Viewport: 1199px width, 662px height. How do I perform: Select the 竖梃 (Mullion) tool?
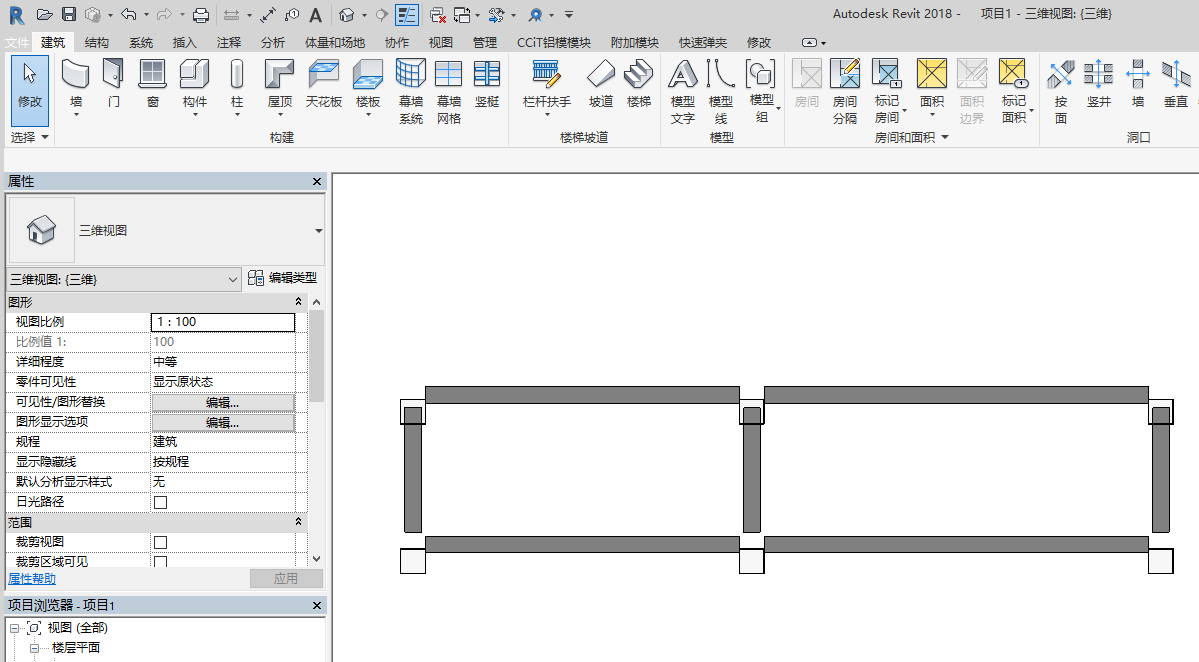coord(487,84)
